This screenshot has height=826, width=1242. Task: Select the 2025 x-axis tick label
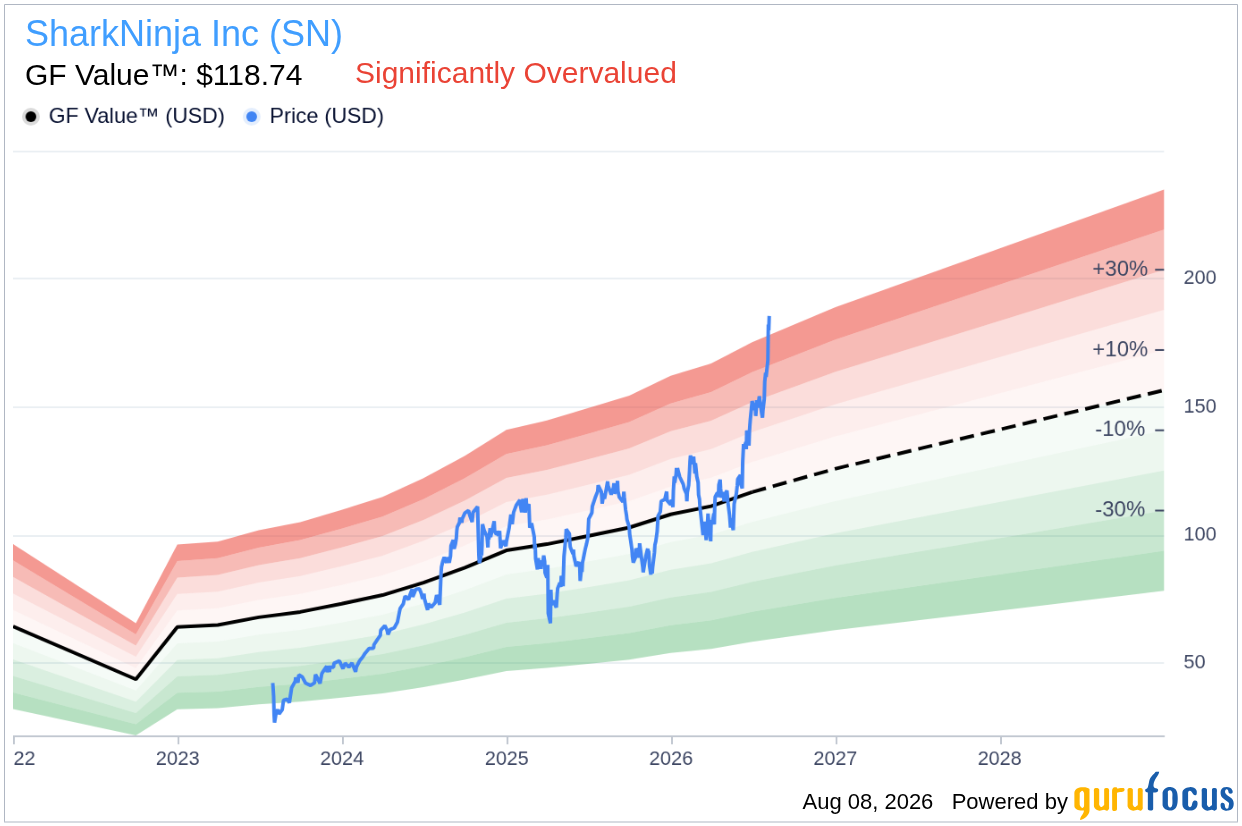[507, 758]
